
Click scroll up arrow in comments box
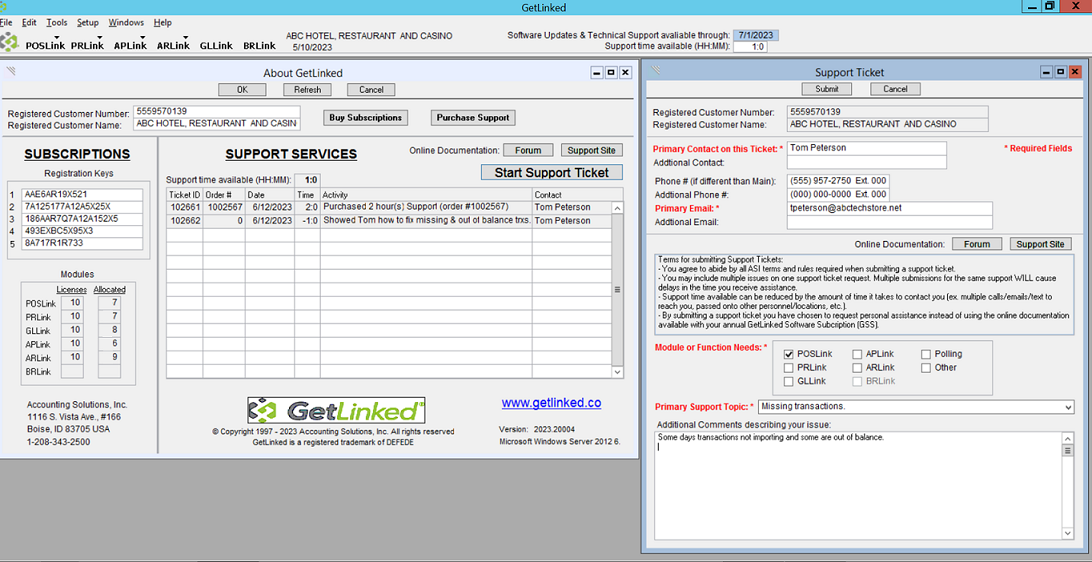pos(1068,437)
